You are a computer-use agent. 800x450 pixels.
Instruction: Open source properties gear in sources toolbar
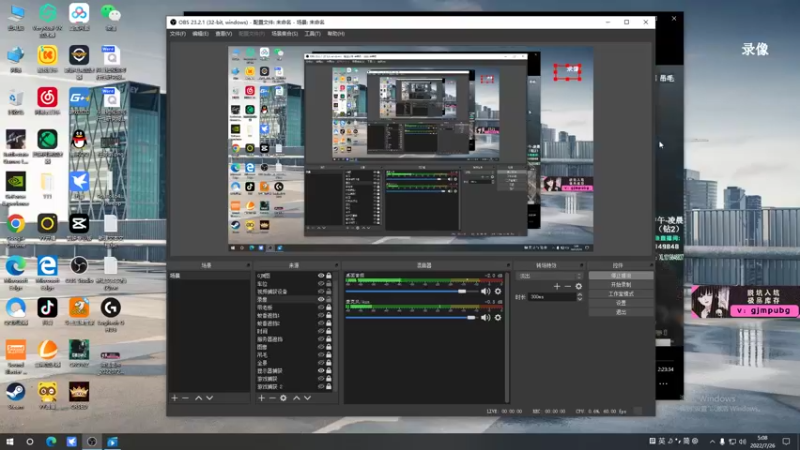tap(283, 398)
